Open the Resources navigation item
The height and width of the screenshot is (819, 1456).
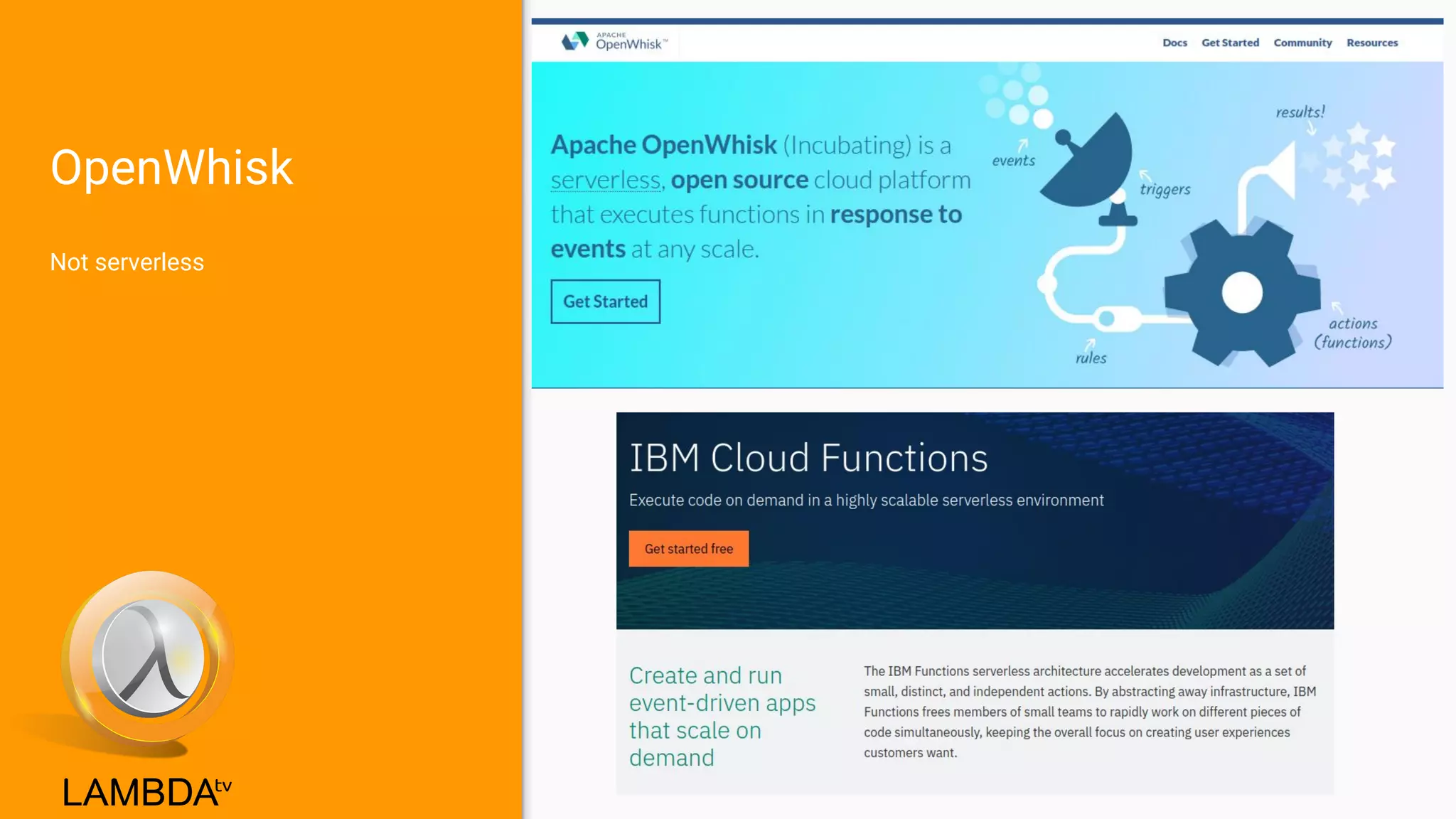point(1372,43)
